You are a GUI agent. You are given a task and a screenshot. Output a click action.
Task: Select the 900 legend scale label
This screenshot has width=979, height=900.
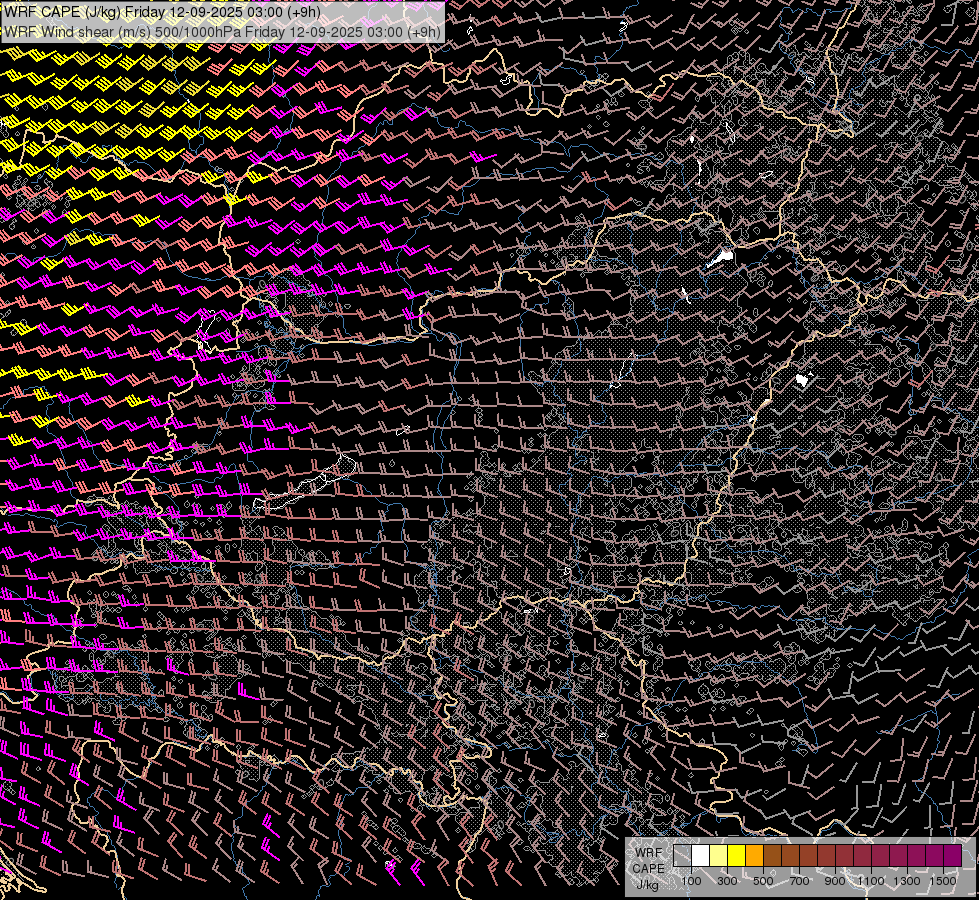point(835,881)
